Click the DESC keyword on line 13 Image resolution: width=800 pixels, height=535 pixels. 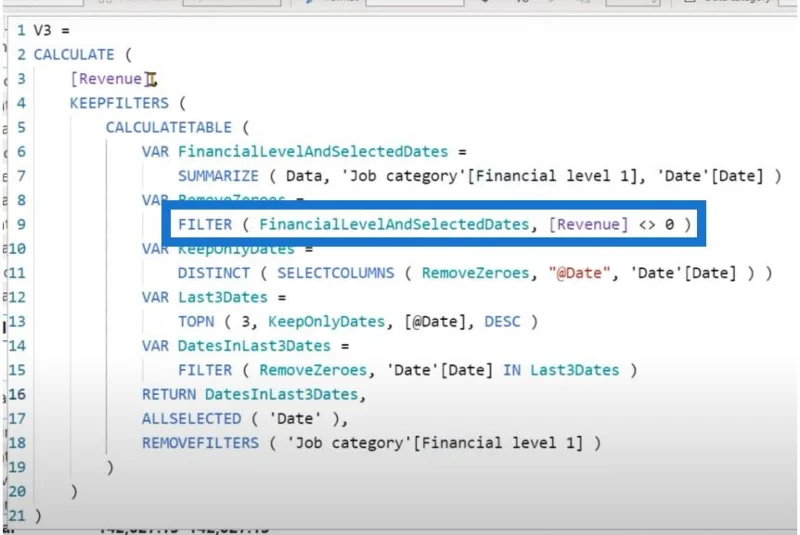(x=503, y=322)
